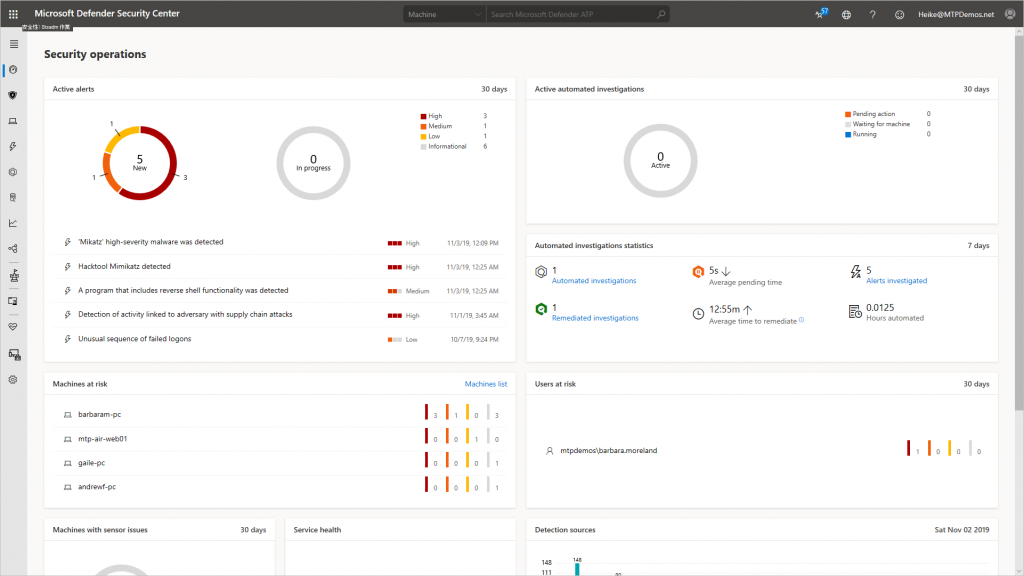Open the shield incidents icon in sidebar
1024x576 pixels.
12,95
